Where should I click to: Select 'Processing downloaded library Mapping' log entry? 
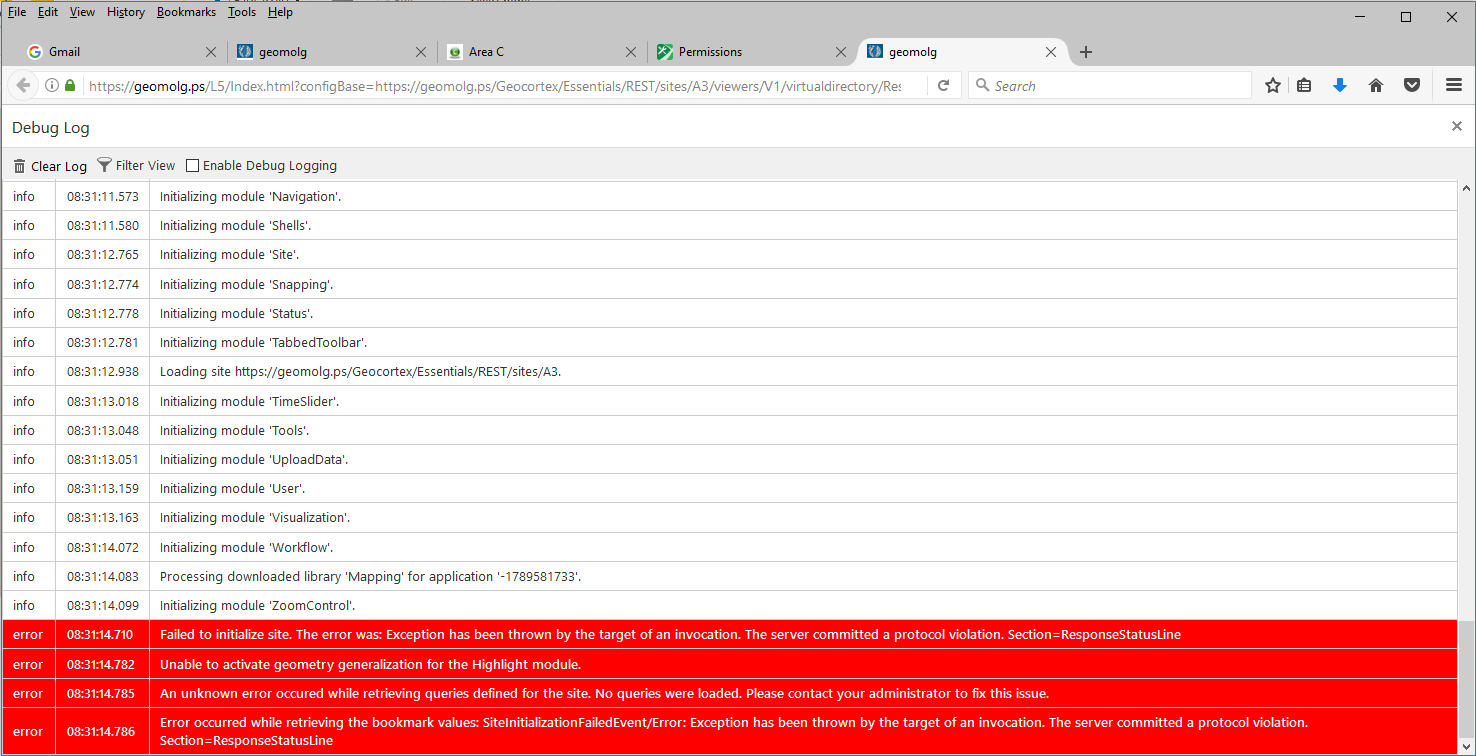[x=730, y=576]
